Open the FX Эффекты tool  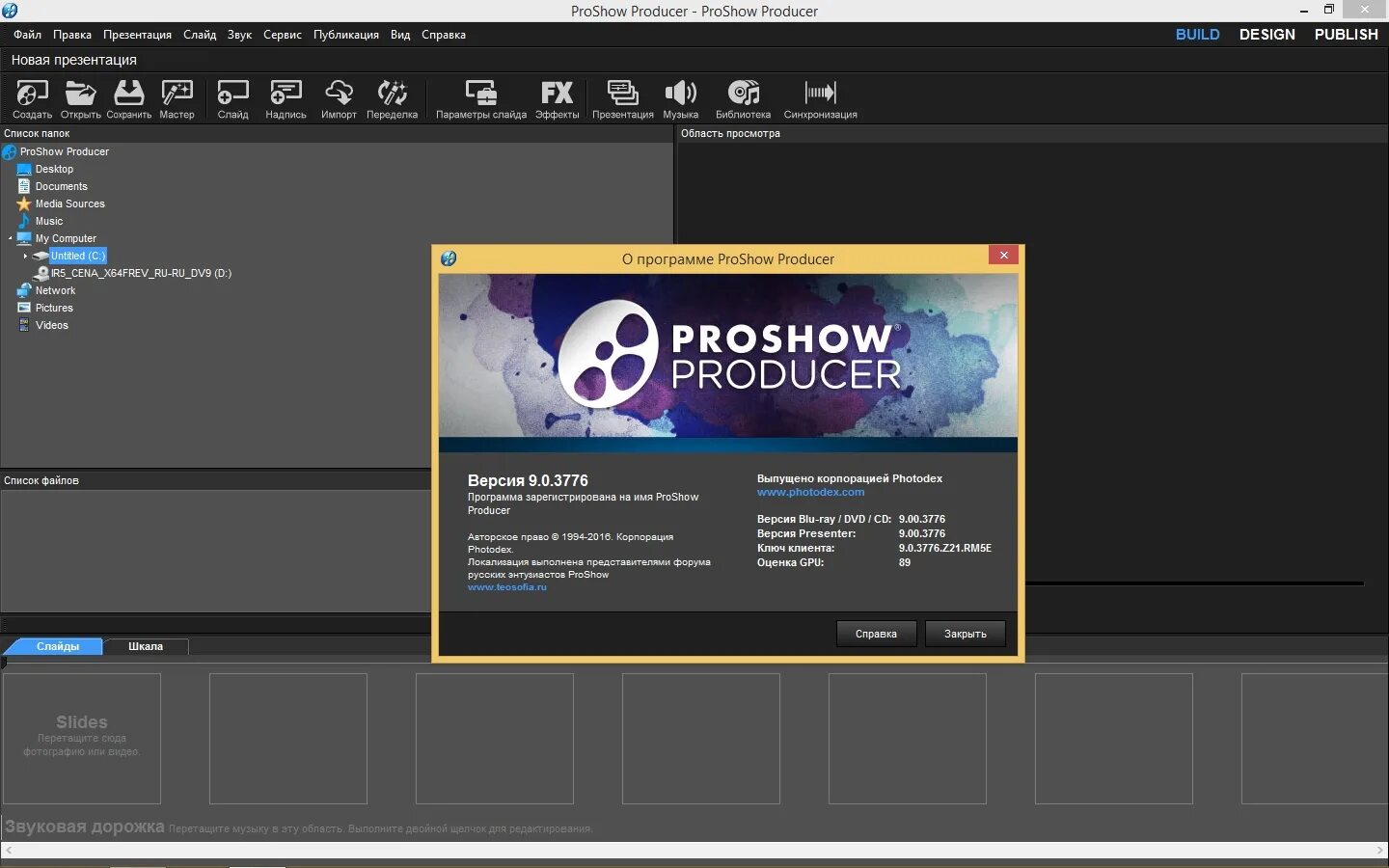point(558,99)
